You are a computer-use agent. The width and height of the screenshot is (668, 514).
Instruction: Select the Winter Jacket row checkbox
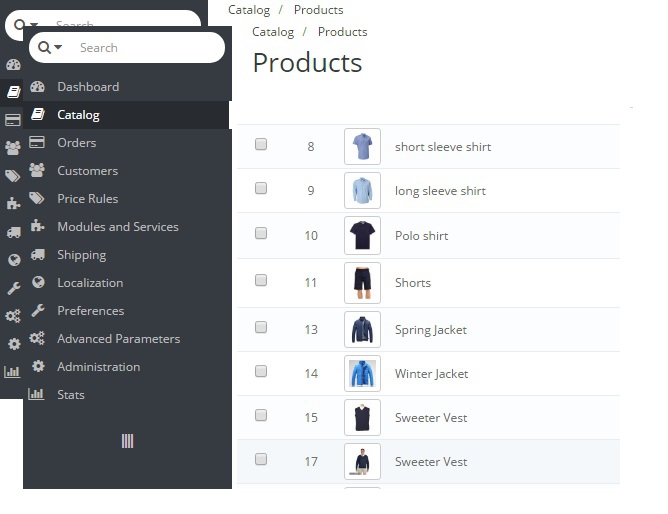261,372
